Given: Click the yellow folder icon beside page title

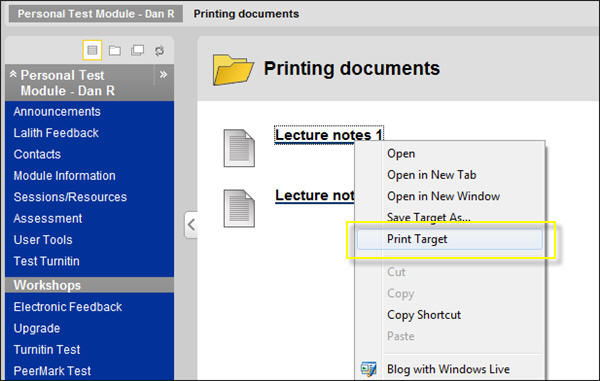Looking at the screenshot, I should tap(233, 70).
